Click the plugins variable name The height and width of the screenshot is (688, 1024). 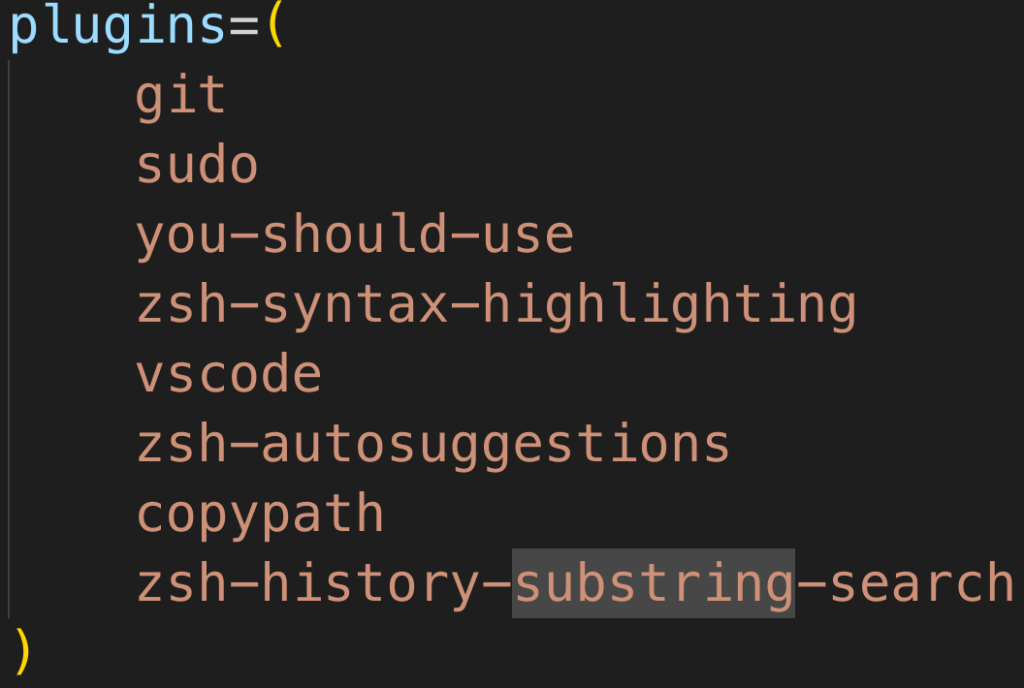click(118, 27)
